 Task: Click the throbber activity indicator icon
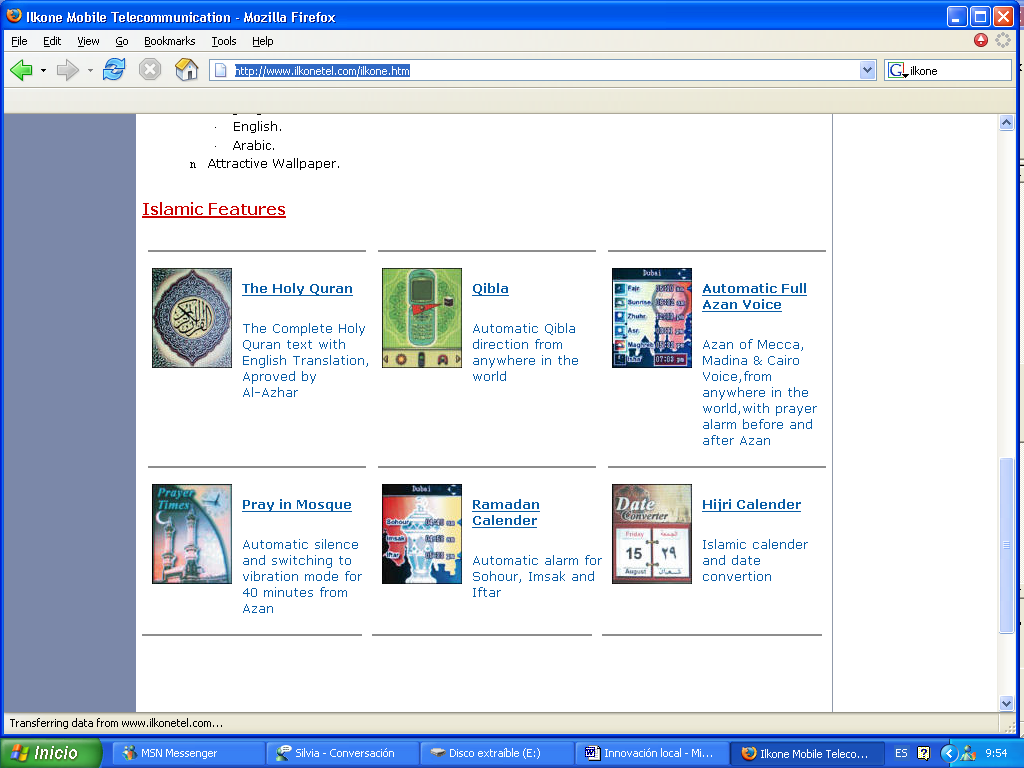pos(1003,40)
